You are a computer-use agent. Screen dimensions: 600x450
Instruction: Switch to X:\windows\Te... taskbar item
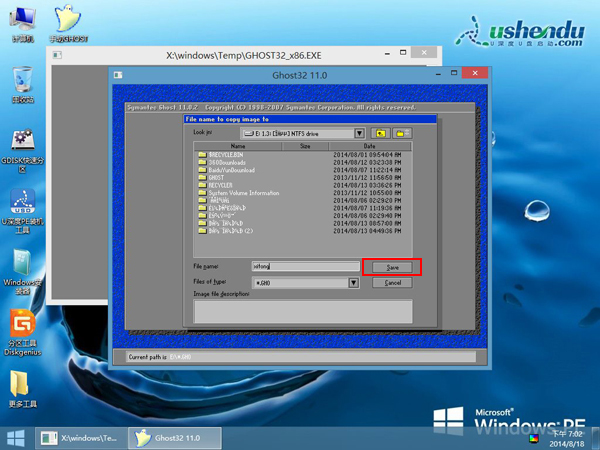(80, 438)
